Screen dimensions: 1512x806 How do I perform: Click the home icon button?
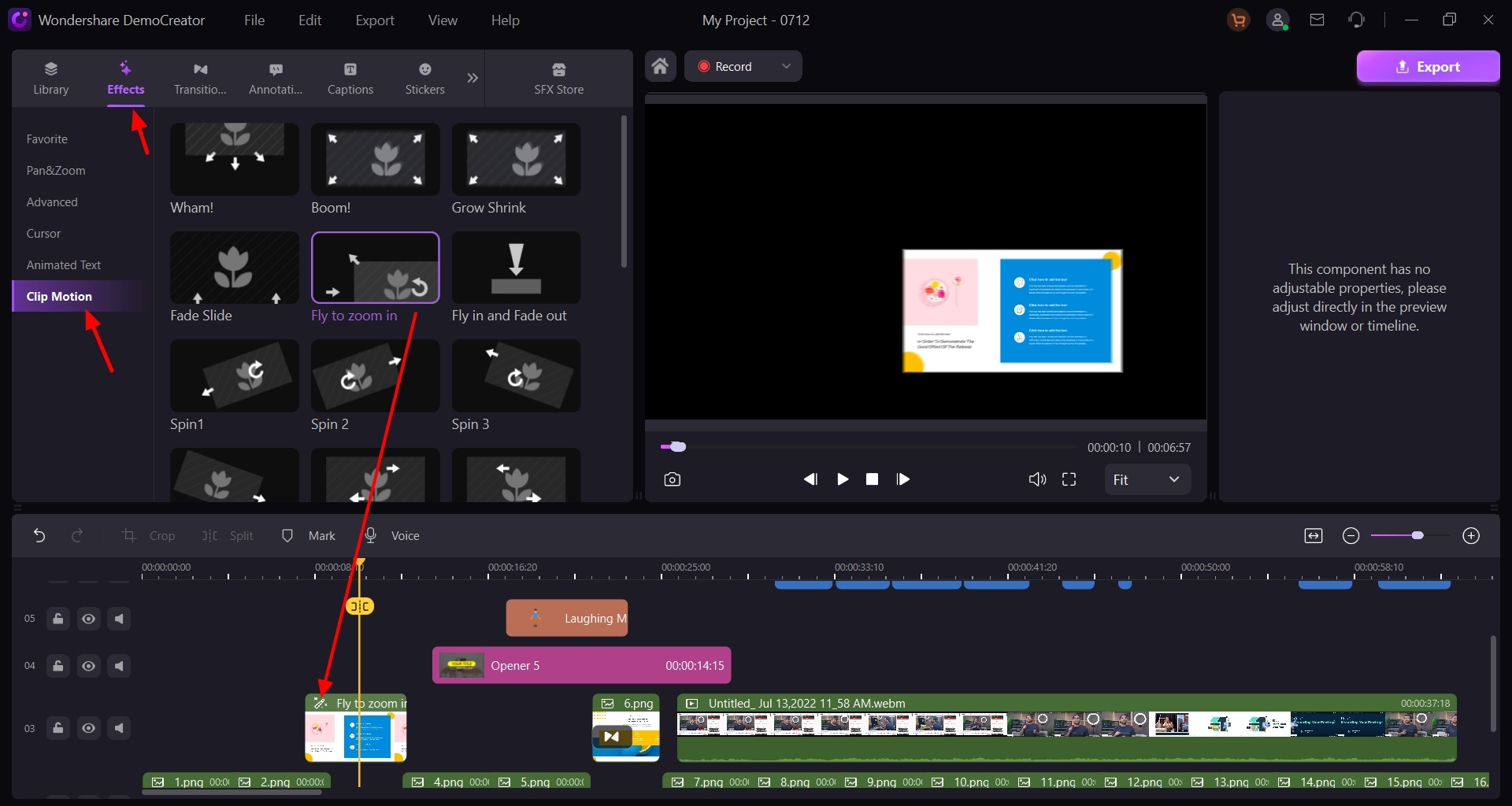pos(661,66)
